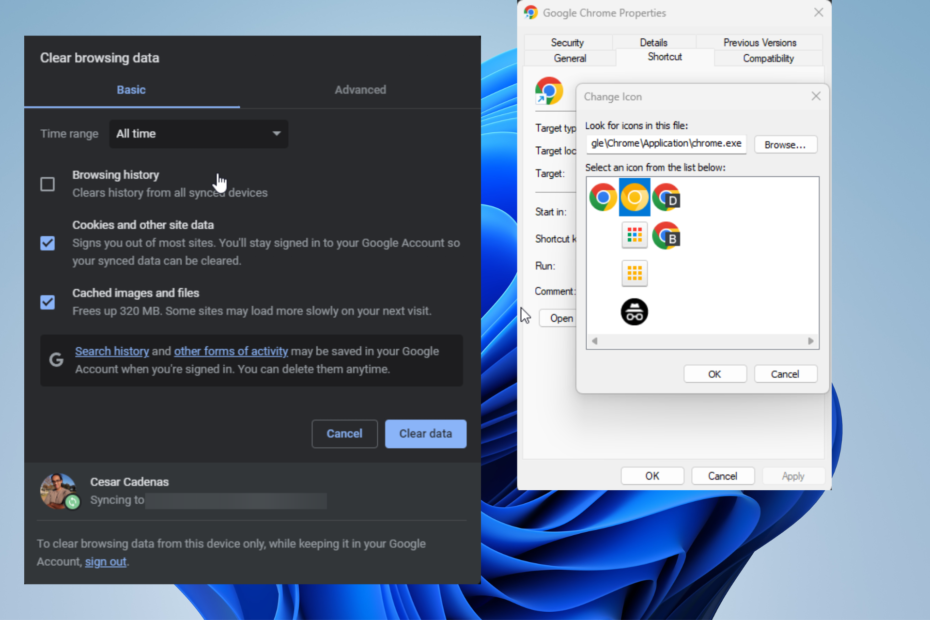The height and width of the screenshot is (620, 930).
Task: Select the Chrome icon with D badge
Action: tap(667, 197)
